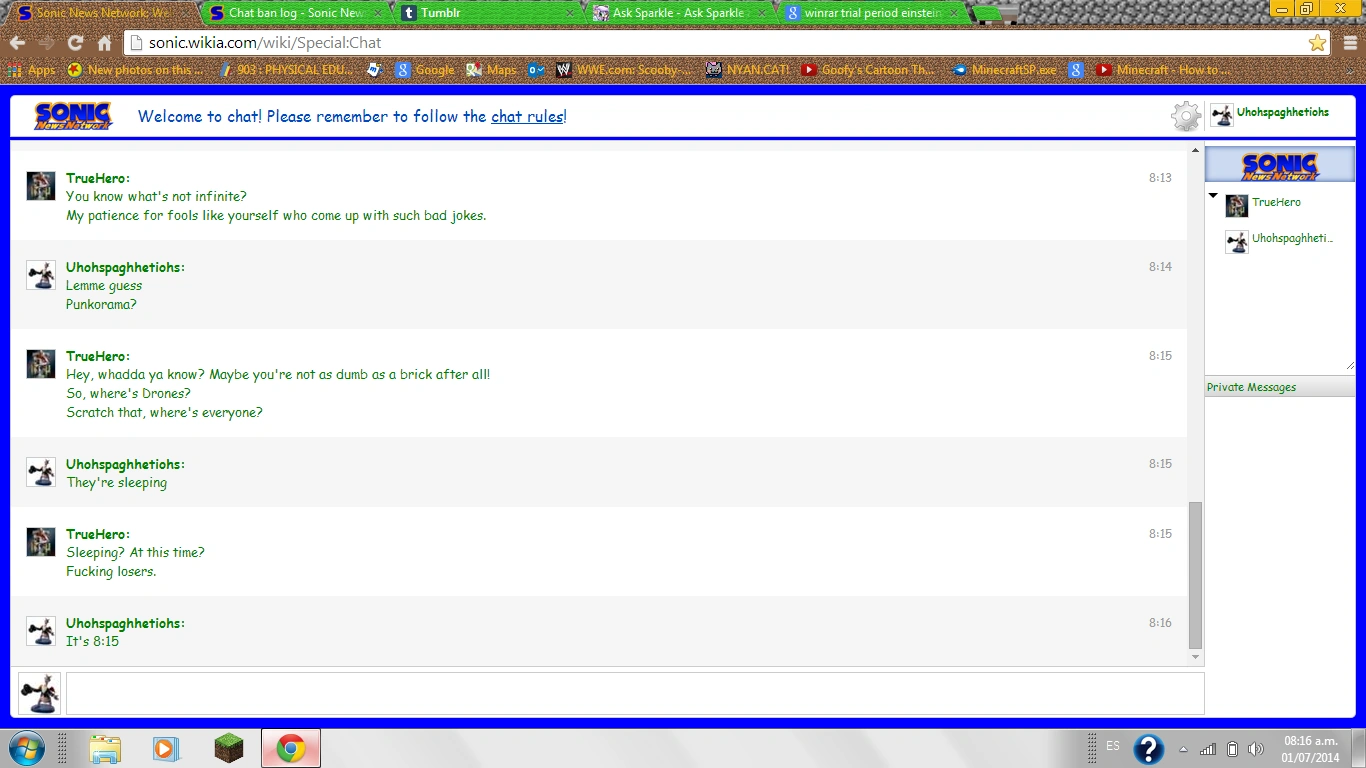Click the bookmark star in address bar
The image size is (1366, 768).
(1317, 43)
